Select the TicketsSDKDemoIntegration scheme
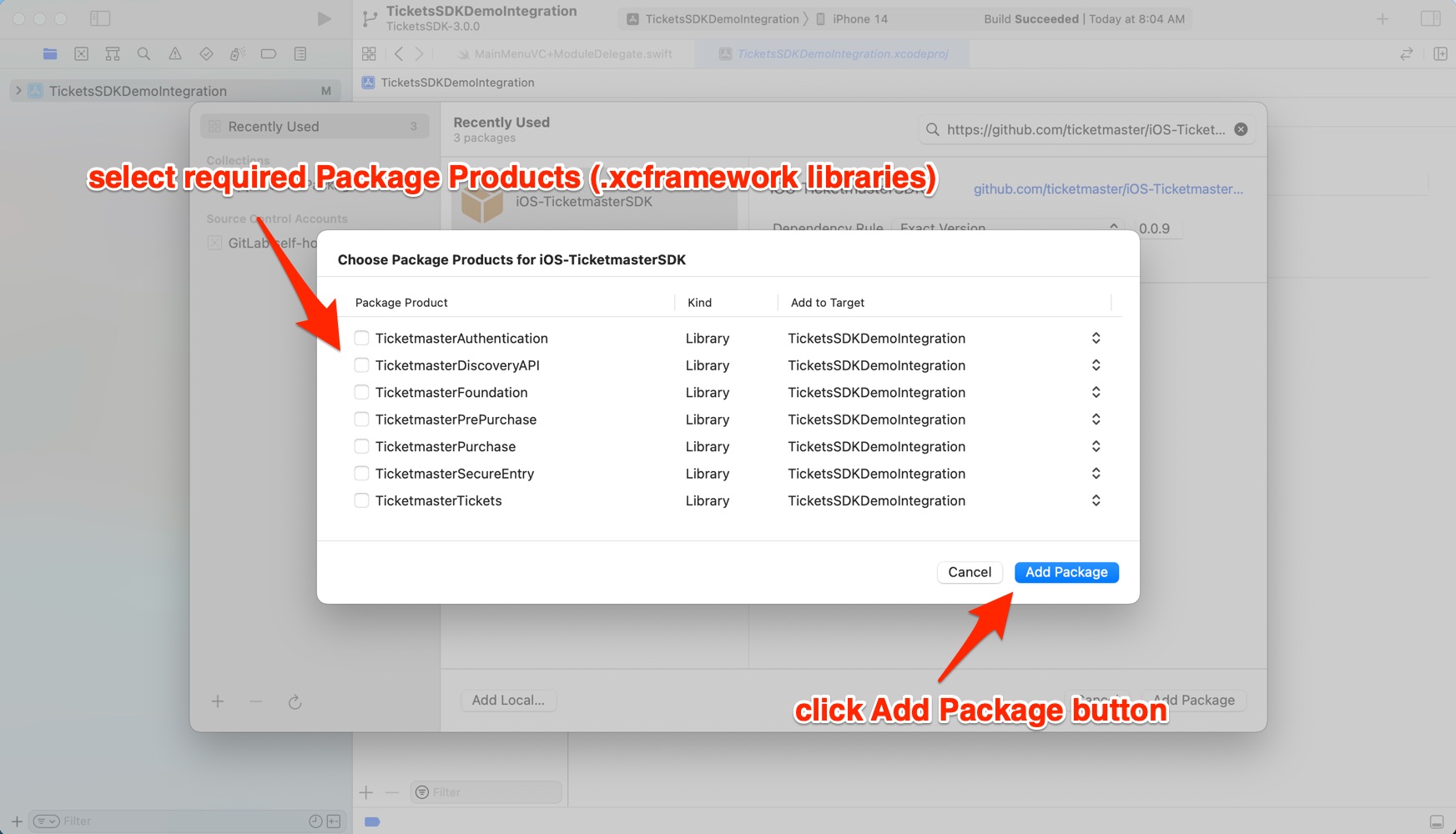 pos(713,18)
